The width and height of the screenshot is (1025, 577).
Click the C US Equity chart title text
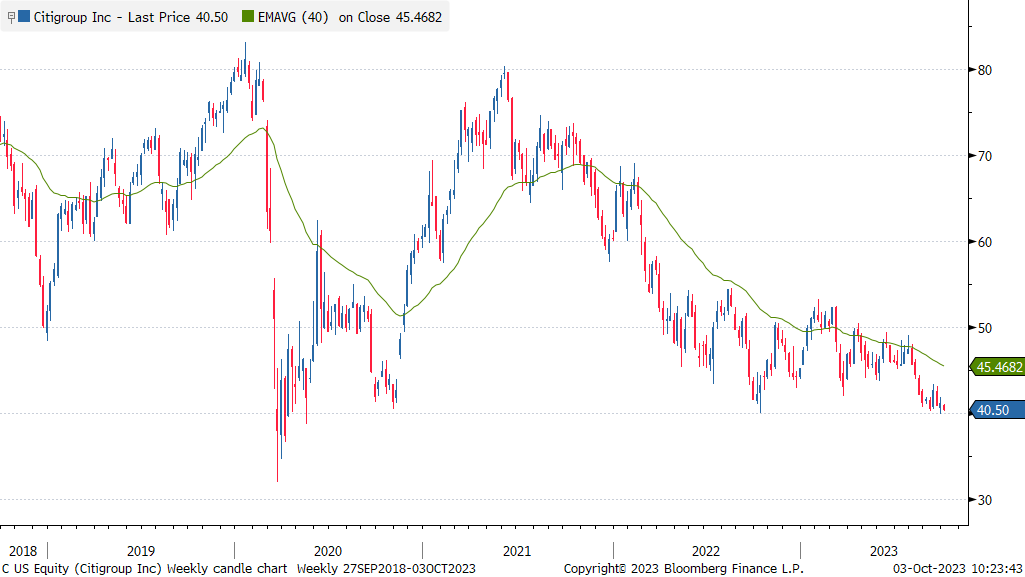click(x=144, y=569)
